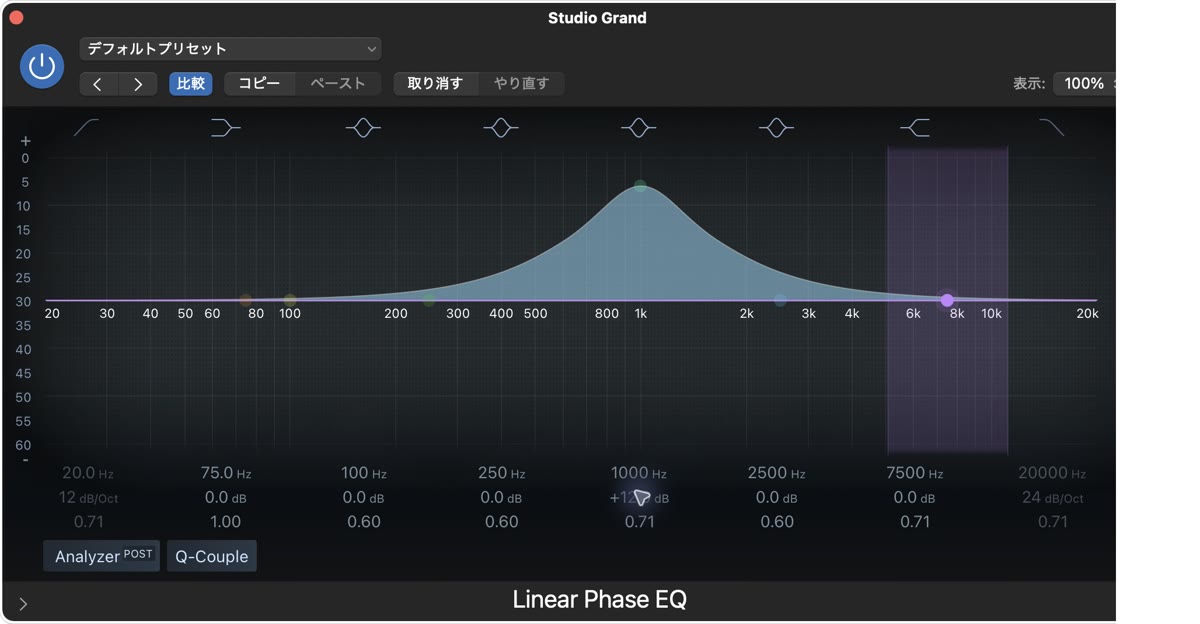Select the green 1 kHz peak handle

(640, 186)
